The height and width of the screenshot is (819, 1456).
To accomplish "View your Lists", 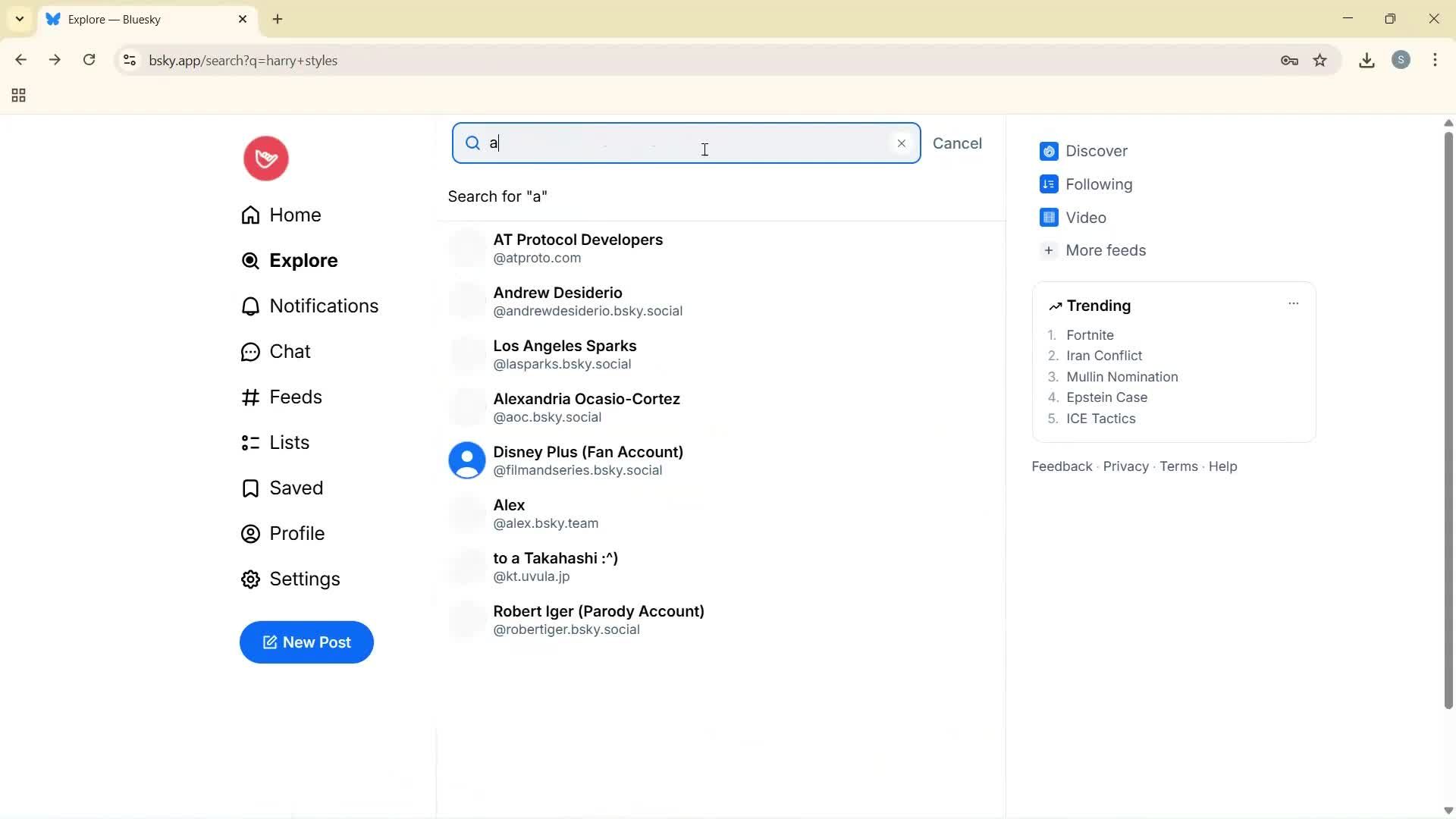I will click(x=289, y=442).
